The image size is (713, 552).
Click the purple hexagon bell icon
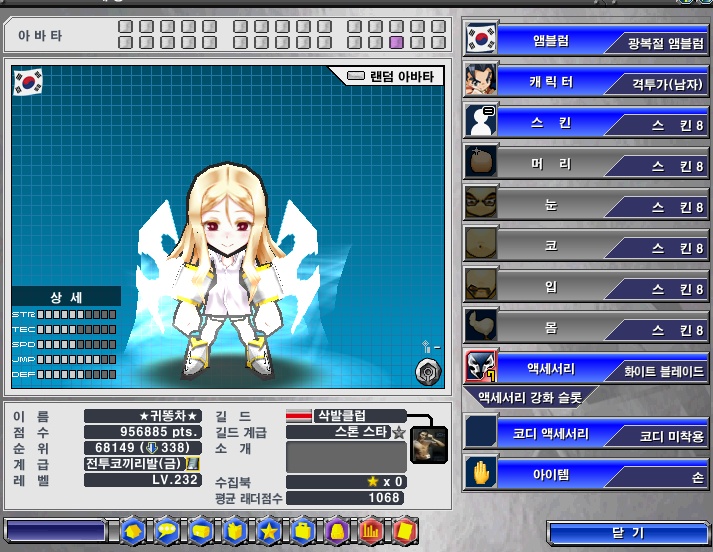click(x=337, y=531)
